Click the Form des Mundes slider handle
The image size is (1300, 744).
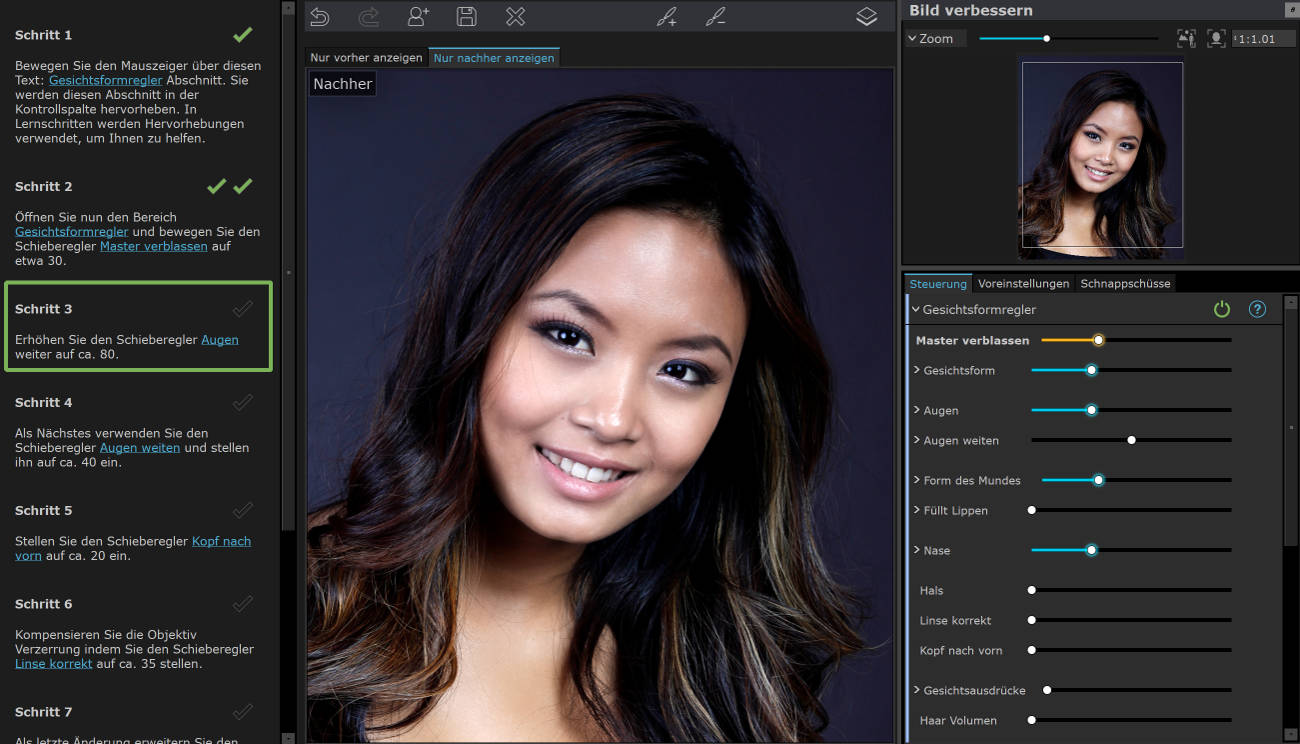click(x=1098, y=480)
